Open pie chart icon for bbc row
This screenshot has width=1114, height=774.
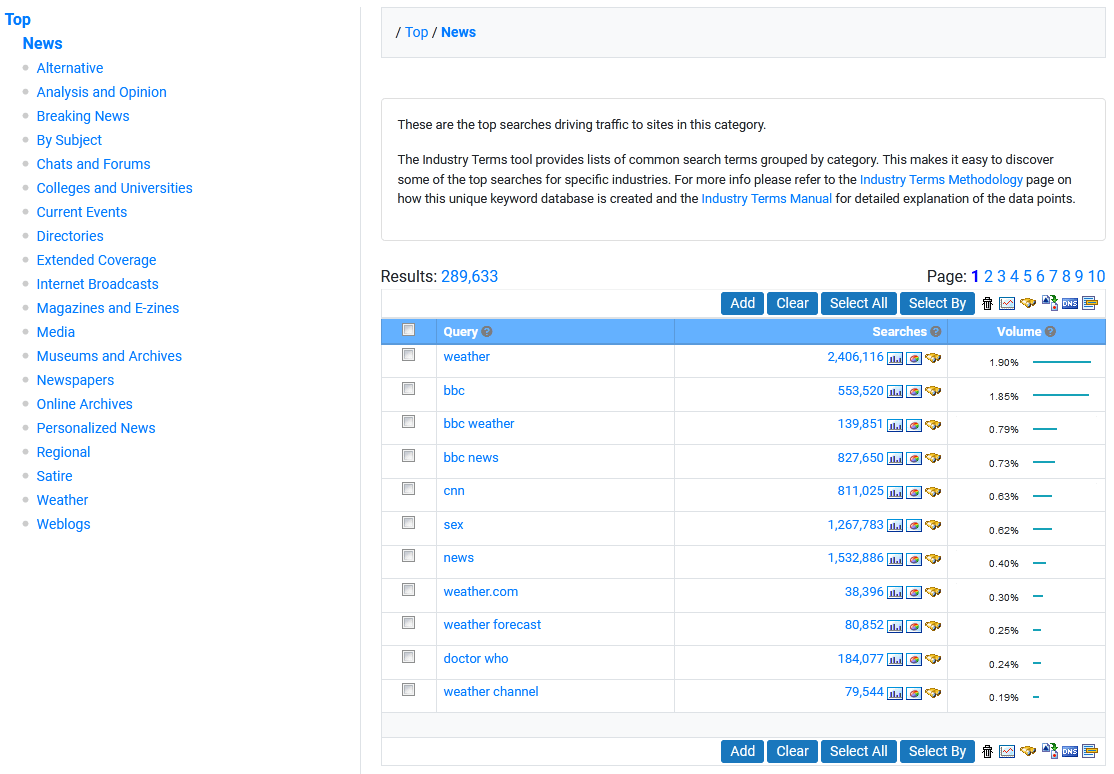click(x=914, y=392)
